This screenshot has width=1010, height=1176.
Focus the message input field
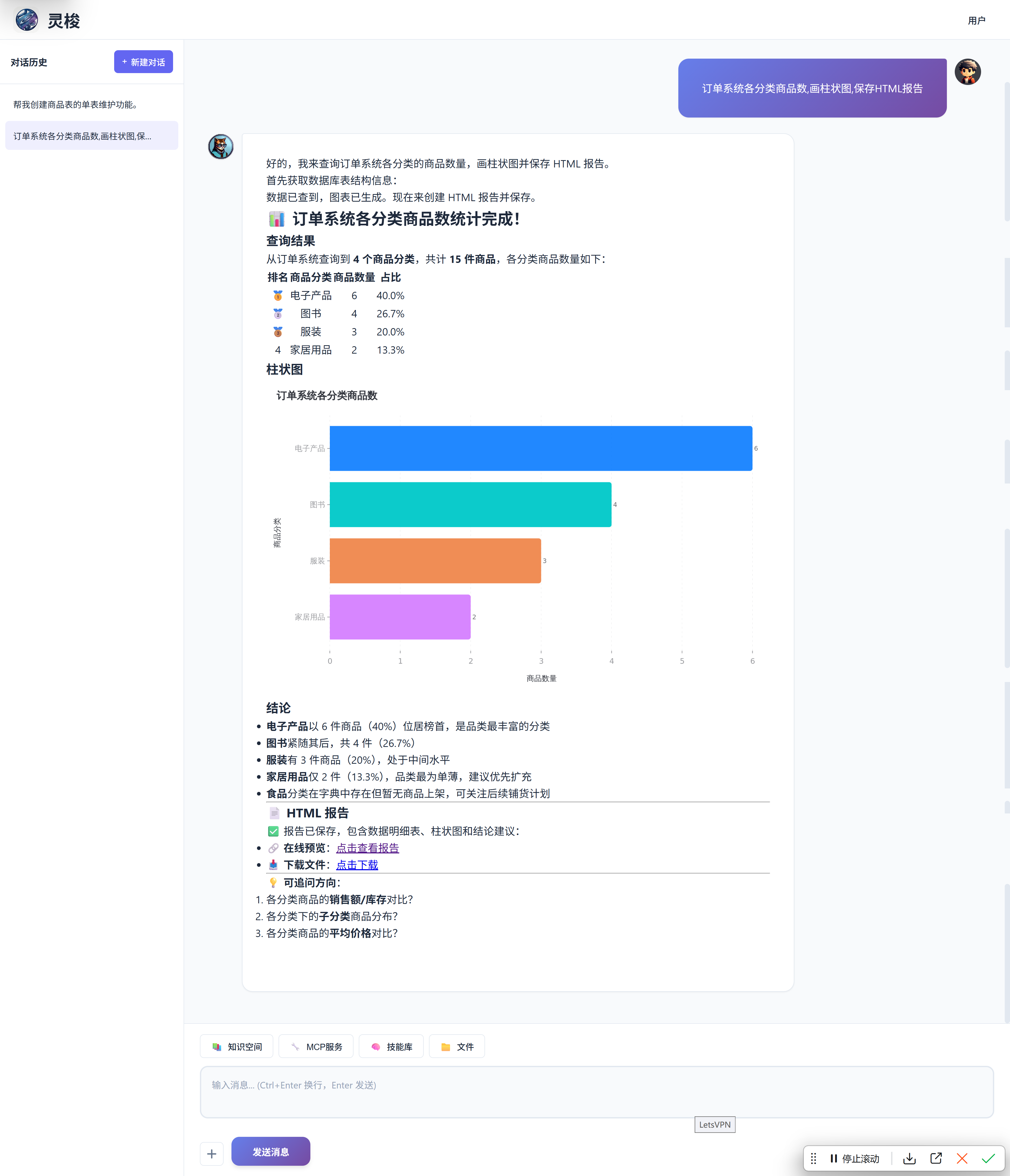click(x=597, y=1093)
